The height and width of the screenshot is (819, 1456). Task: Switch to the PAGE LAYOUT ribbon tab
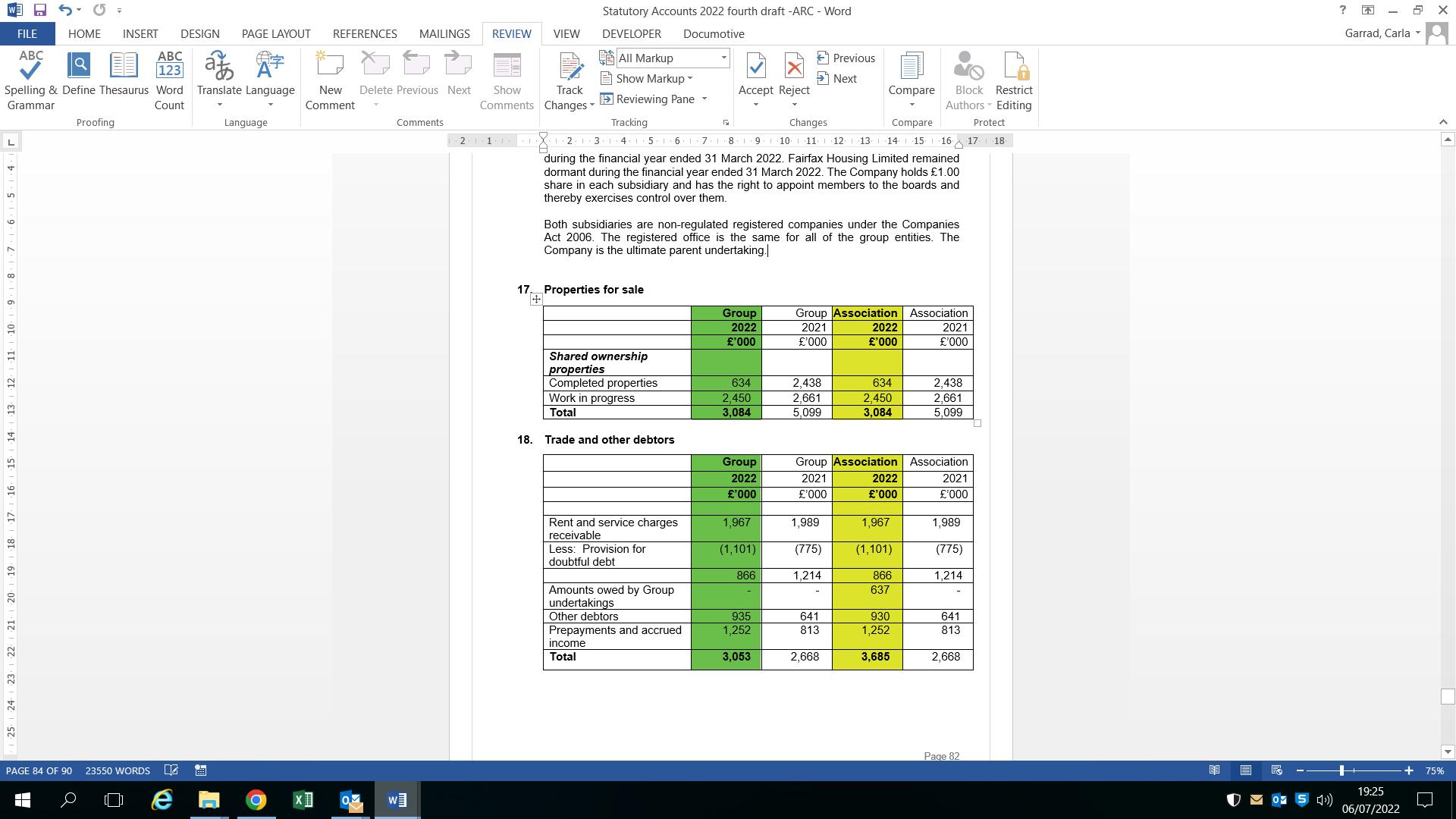[276, 34]
